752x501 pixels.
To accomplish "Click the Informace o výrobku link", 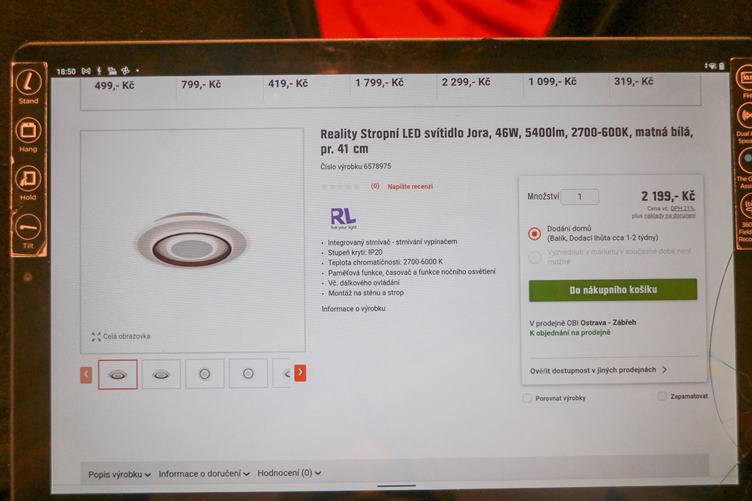I will 353,309.
